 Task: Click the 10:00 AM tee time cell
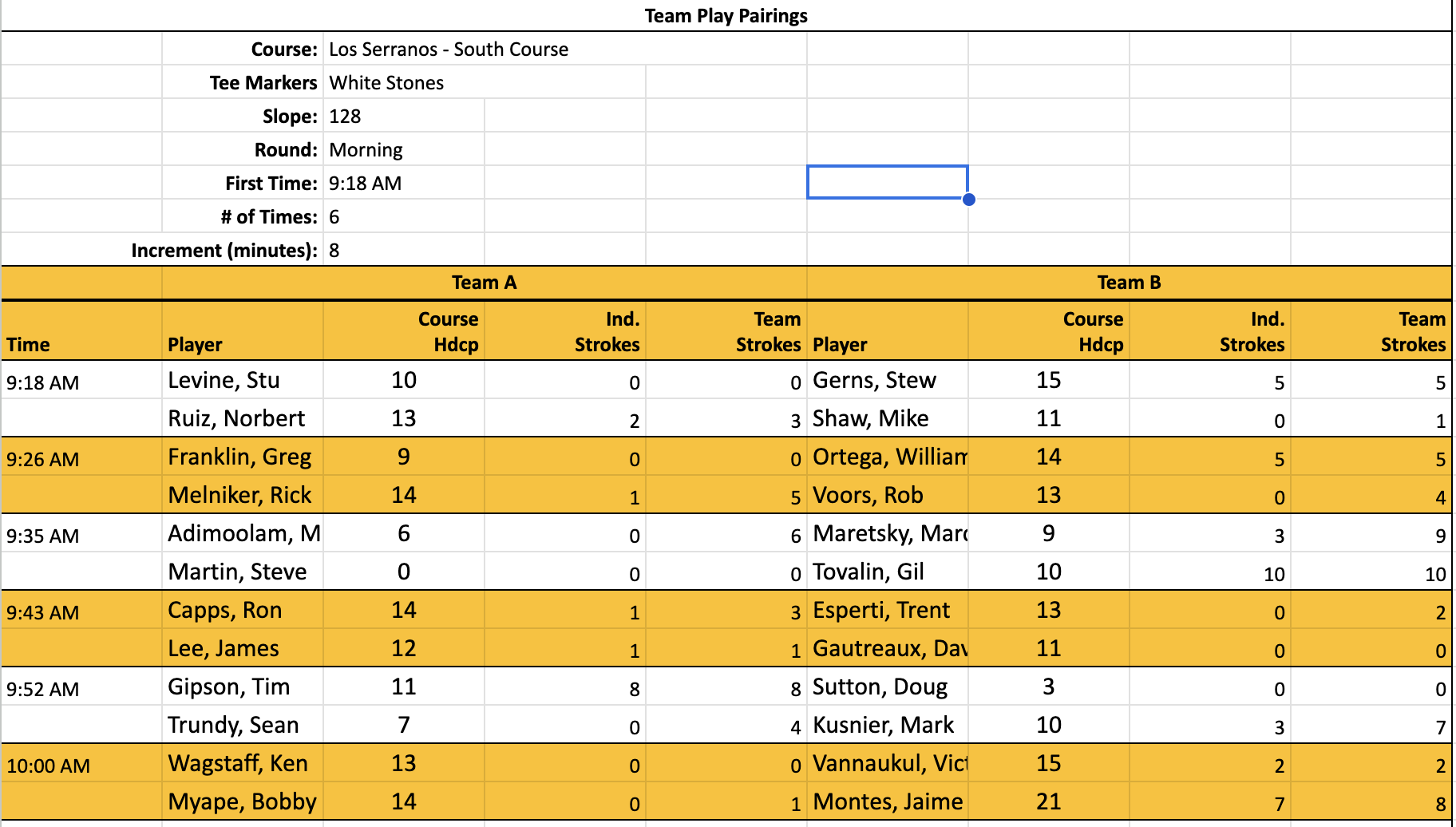(48, 766)
